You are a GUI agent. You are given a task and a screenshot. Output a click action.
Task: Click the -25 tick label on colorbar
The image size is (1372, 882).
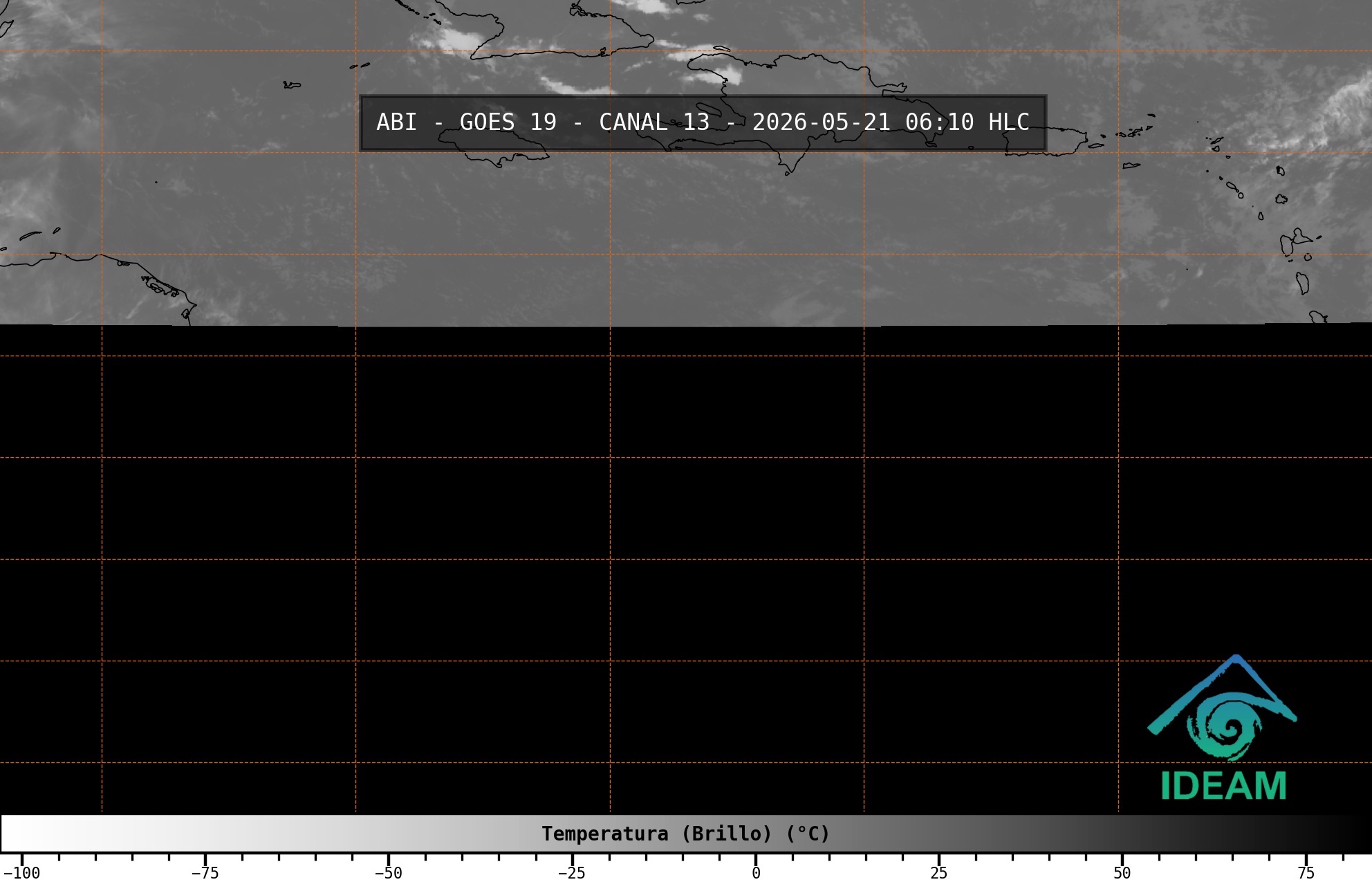[x=571, y=873]
